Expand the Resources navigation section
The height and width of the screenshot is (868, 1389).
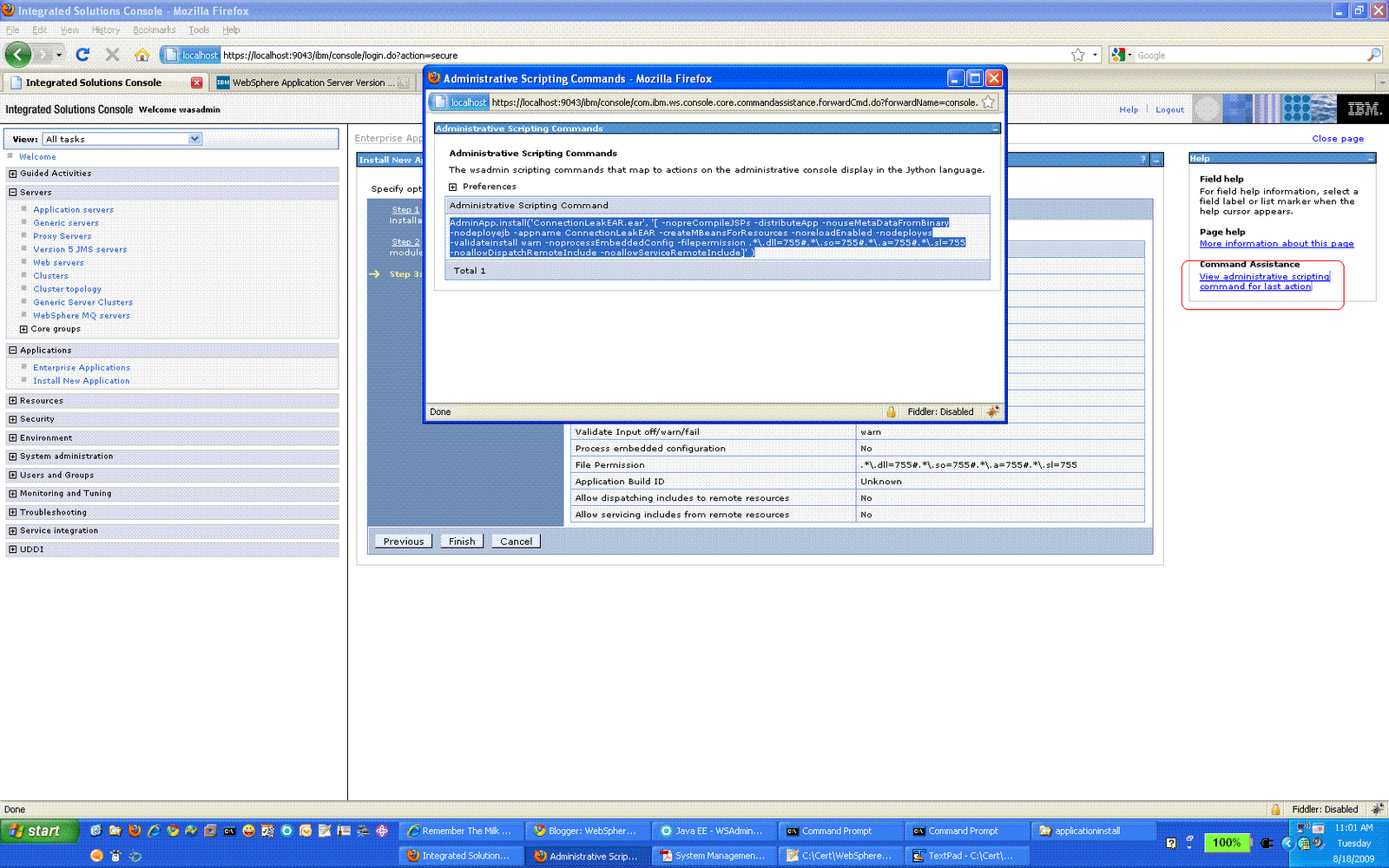pyautogui.click(x=13, y=401)
